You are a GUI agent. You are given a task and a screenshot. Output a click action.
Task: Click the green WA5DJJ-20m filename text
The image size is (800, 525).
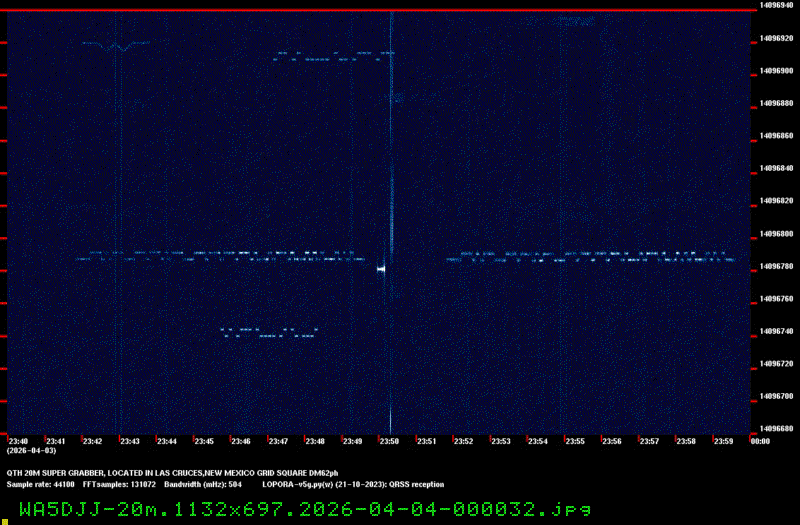point(304,508)
